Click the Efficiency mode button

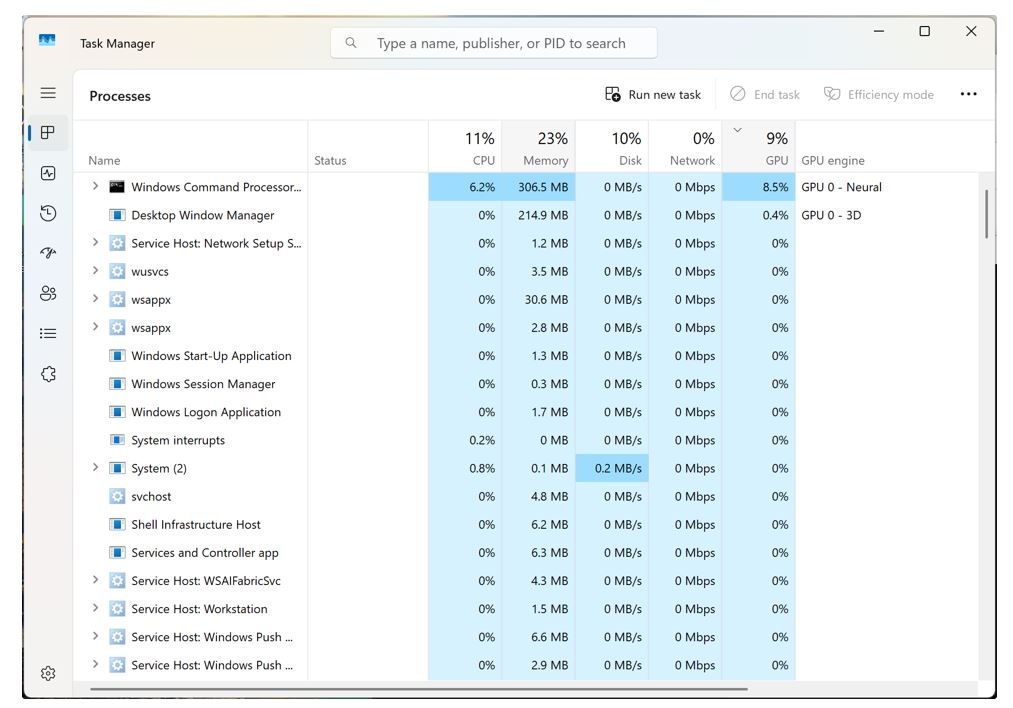(x=879, y=94)
